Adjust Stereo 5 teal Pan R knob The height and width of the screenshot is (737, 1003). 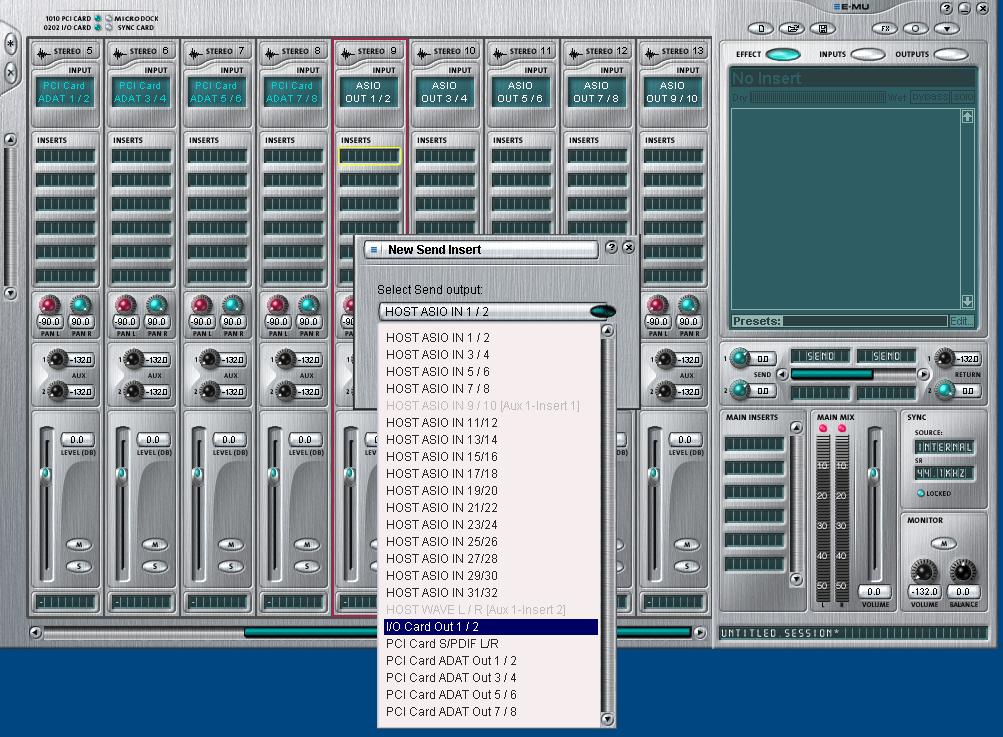[80, 305]
